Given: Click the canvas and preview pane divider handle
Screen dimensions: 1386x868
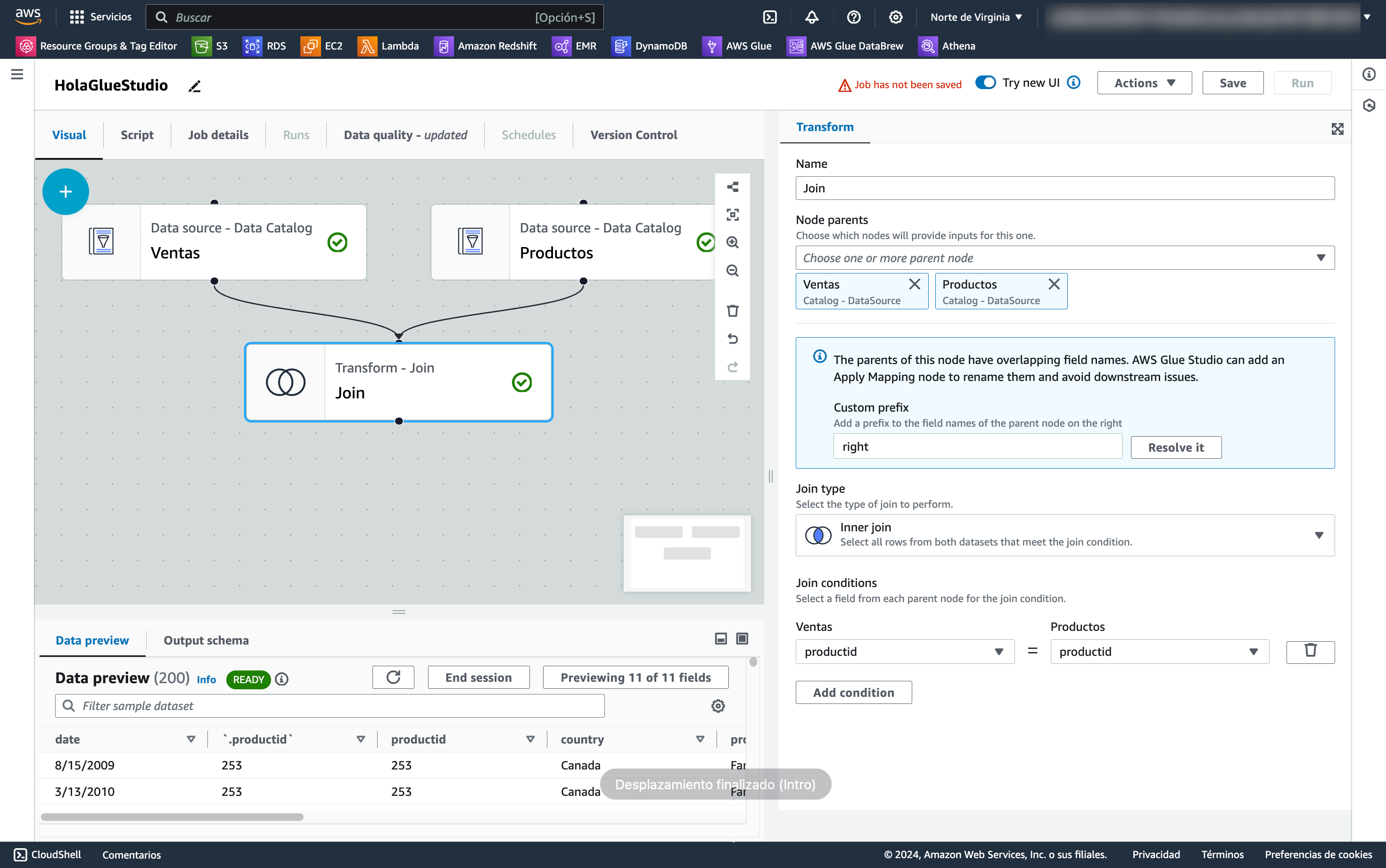Looking at the screenshot, I should click(399, 612).
